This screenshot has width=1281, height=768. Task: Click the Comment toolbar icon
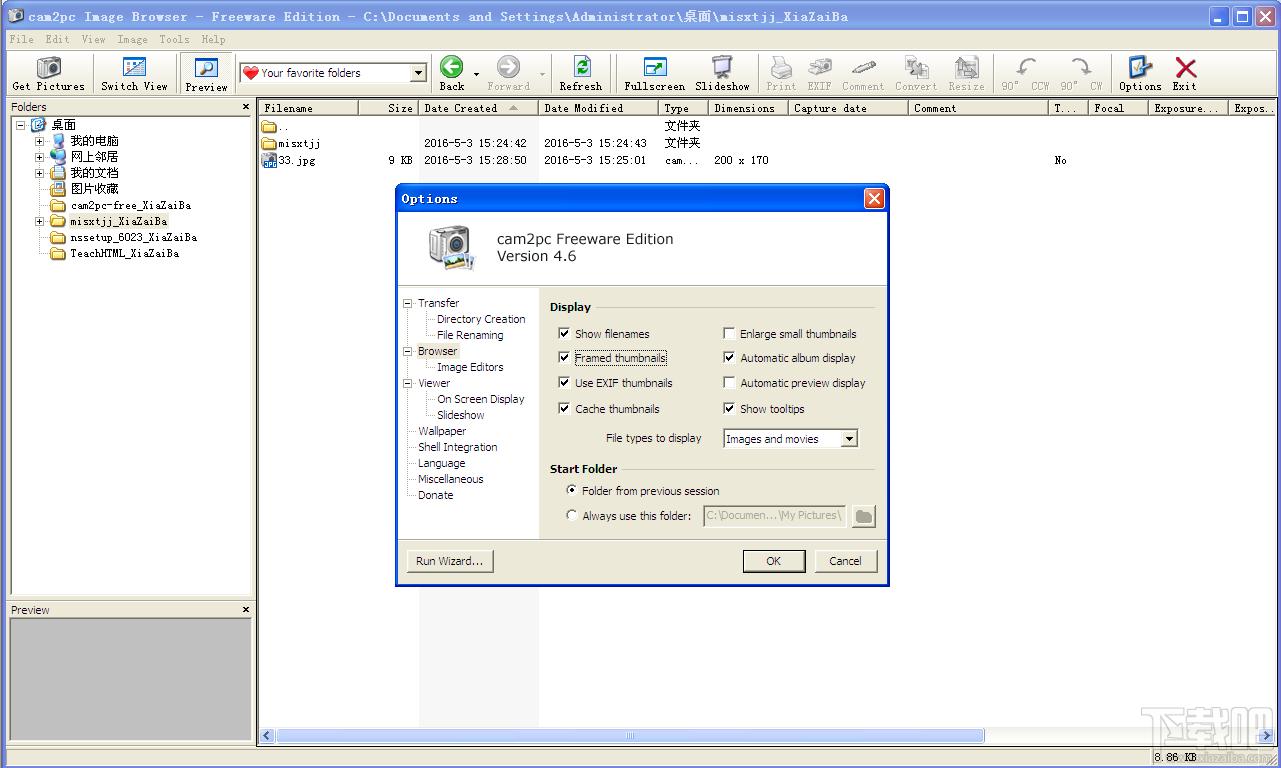(x=863, y=67)
